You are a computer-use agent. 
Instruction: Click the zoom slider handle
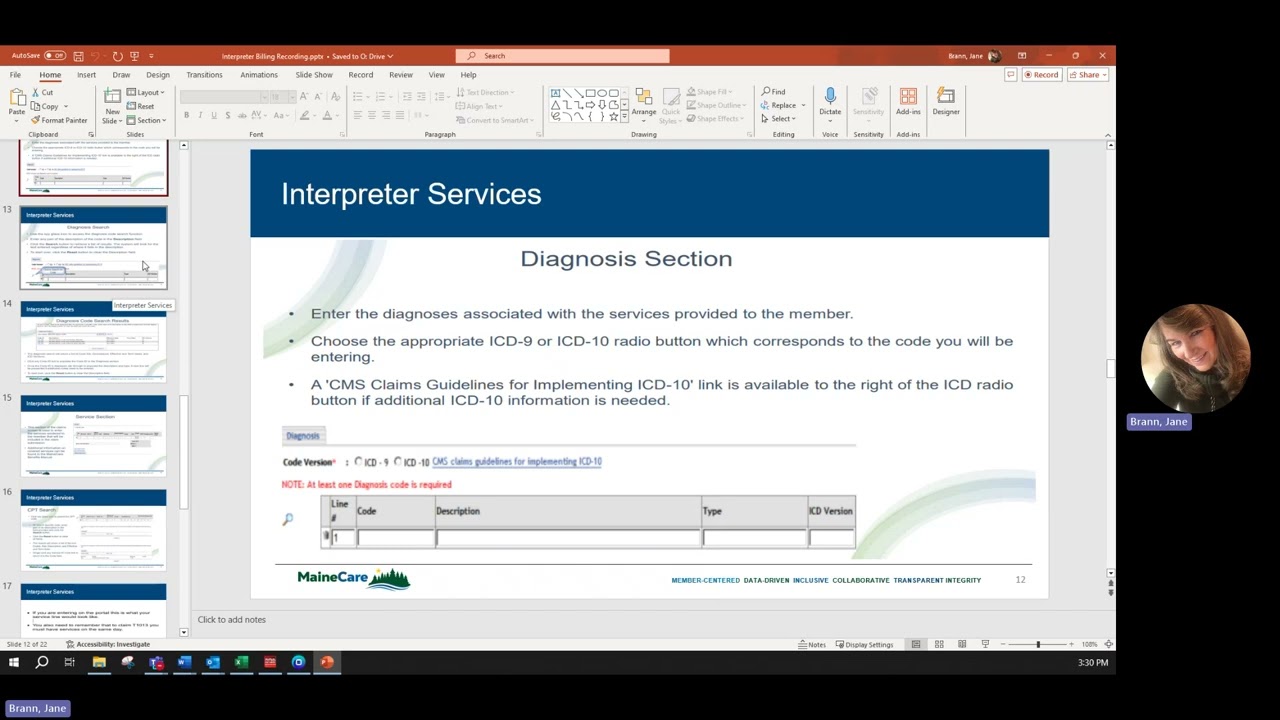1038,644
